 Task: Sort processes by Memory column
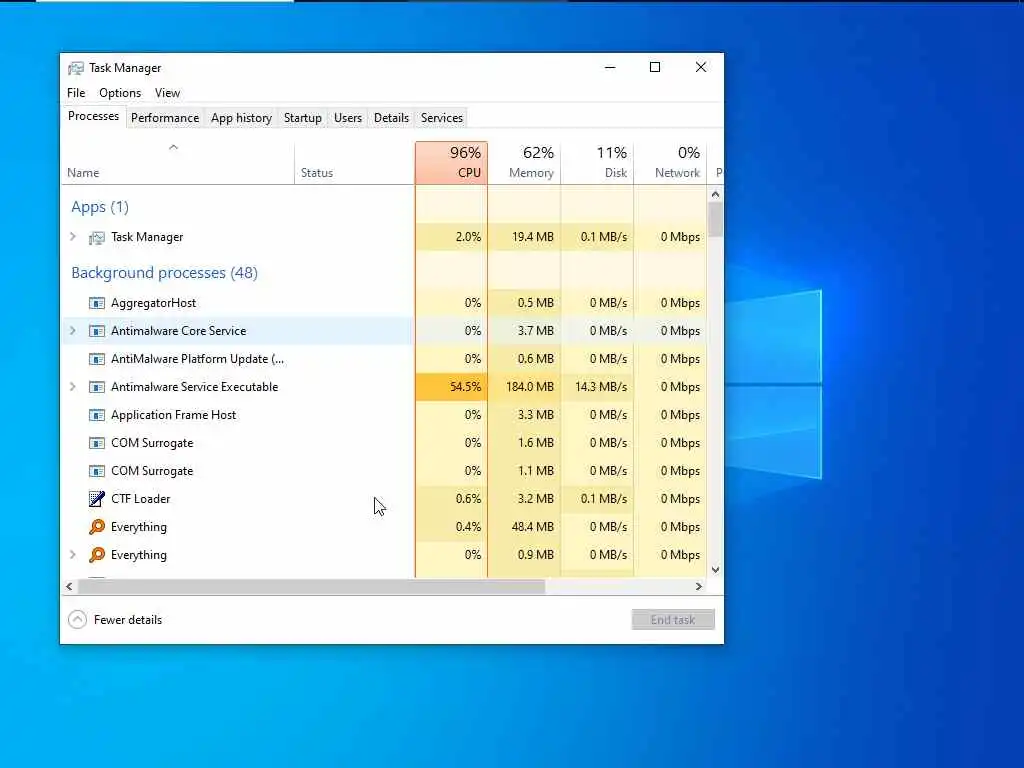[x=524, y=163]
